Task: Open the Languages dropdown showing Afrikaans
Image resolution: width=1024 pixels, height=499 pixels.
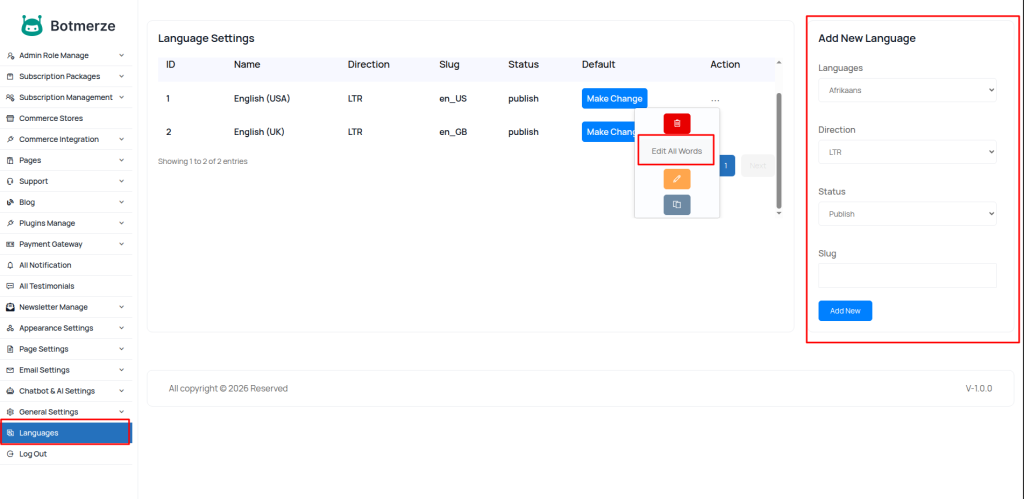Action: 907,90
